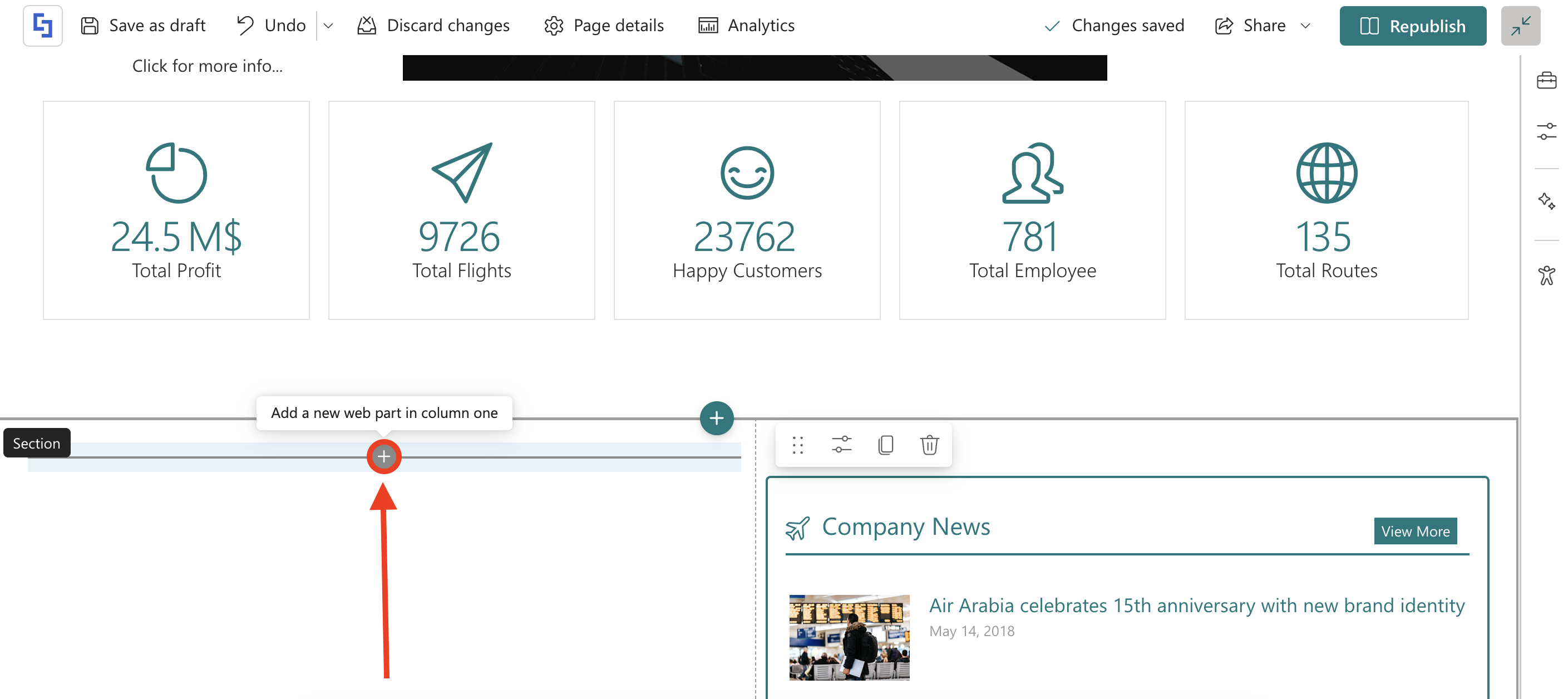The height and width of the screenshot is (699, 1568).
Task: Click the move web part drag handle
Action: (797, 445)
